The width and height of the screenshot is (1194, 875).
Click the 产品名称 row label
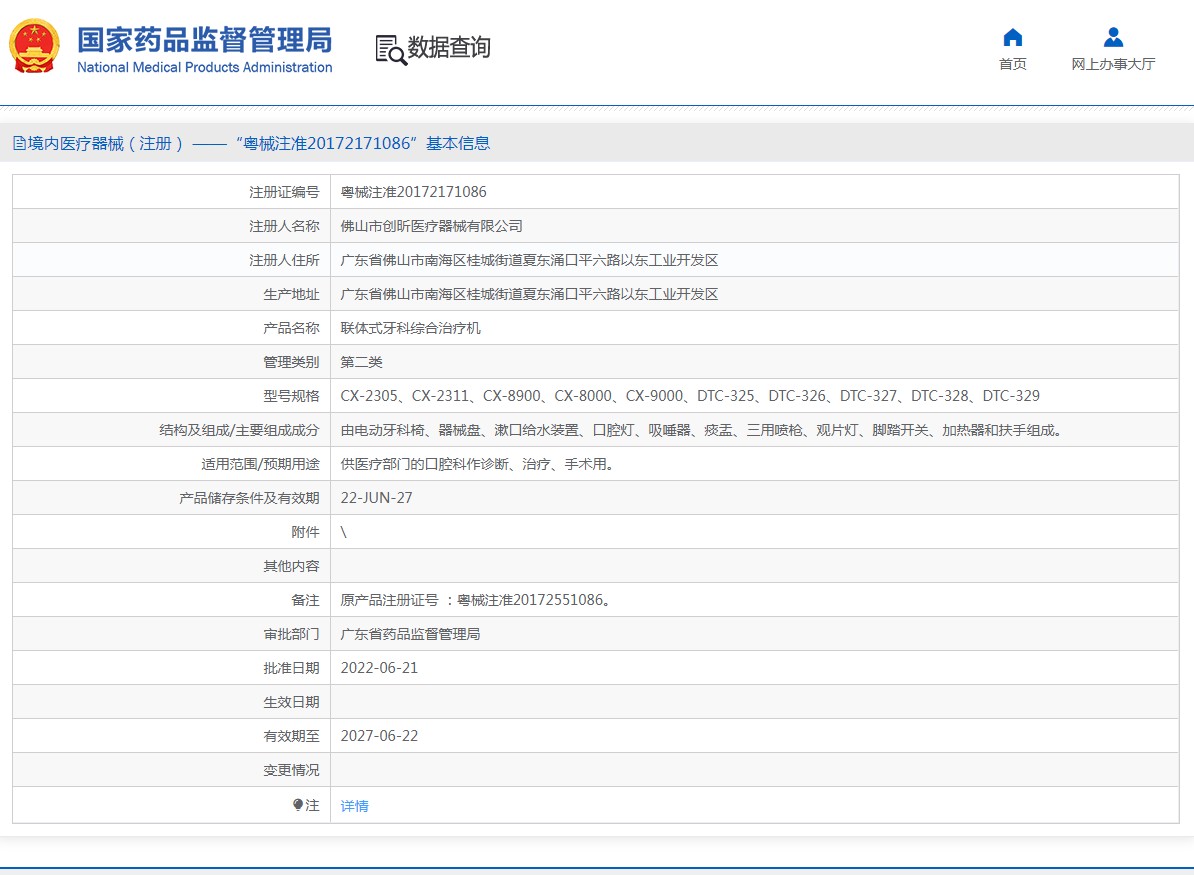pyautogui.click(x=291, y=328)
